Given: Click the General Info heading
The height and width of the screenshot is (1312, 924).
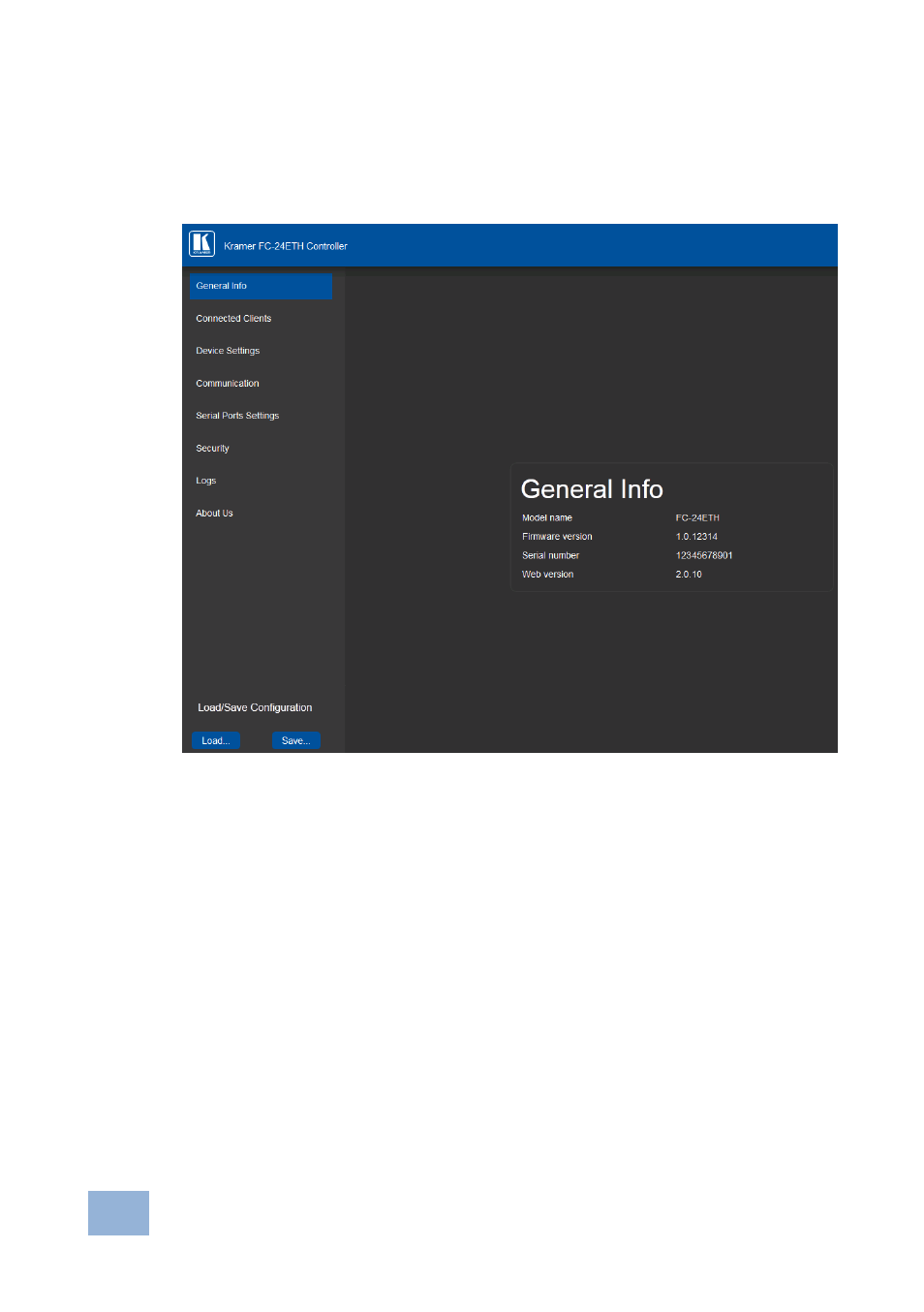Looking at the screenshot, I should tap(592, 489).
